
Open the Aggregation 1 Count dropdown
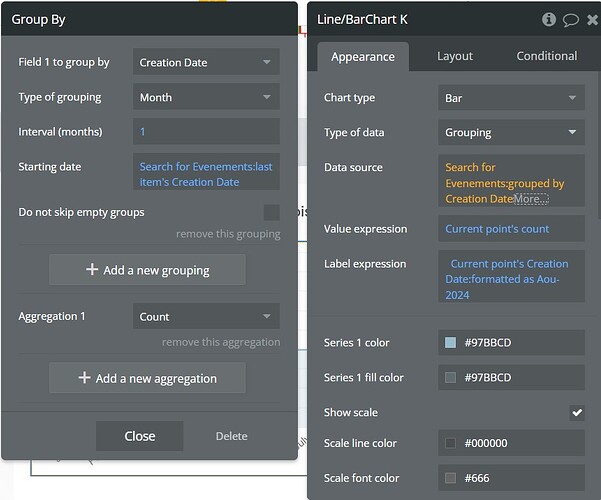coord(206,316)
